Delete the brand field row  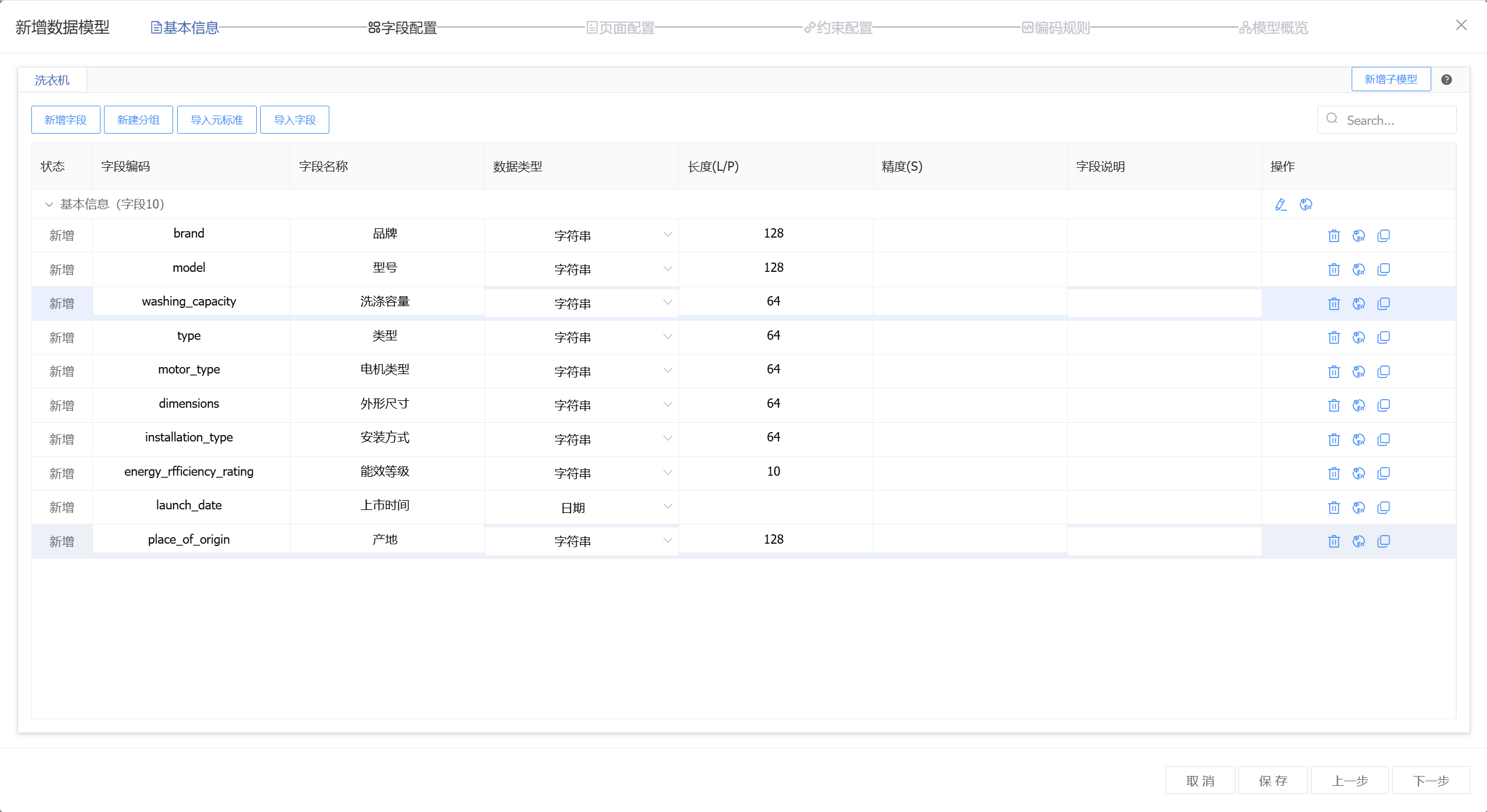click(1334, 236)
